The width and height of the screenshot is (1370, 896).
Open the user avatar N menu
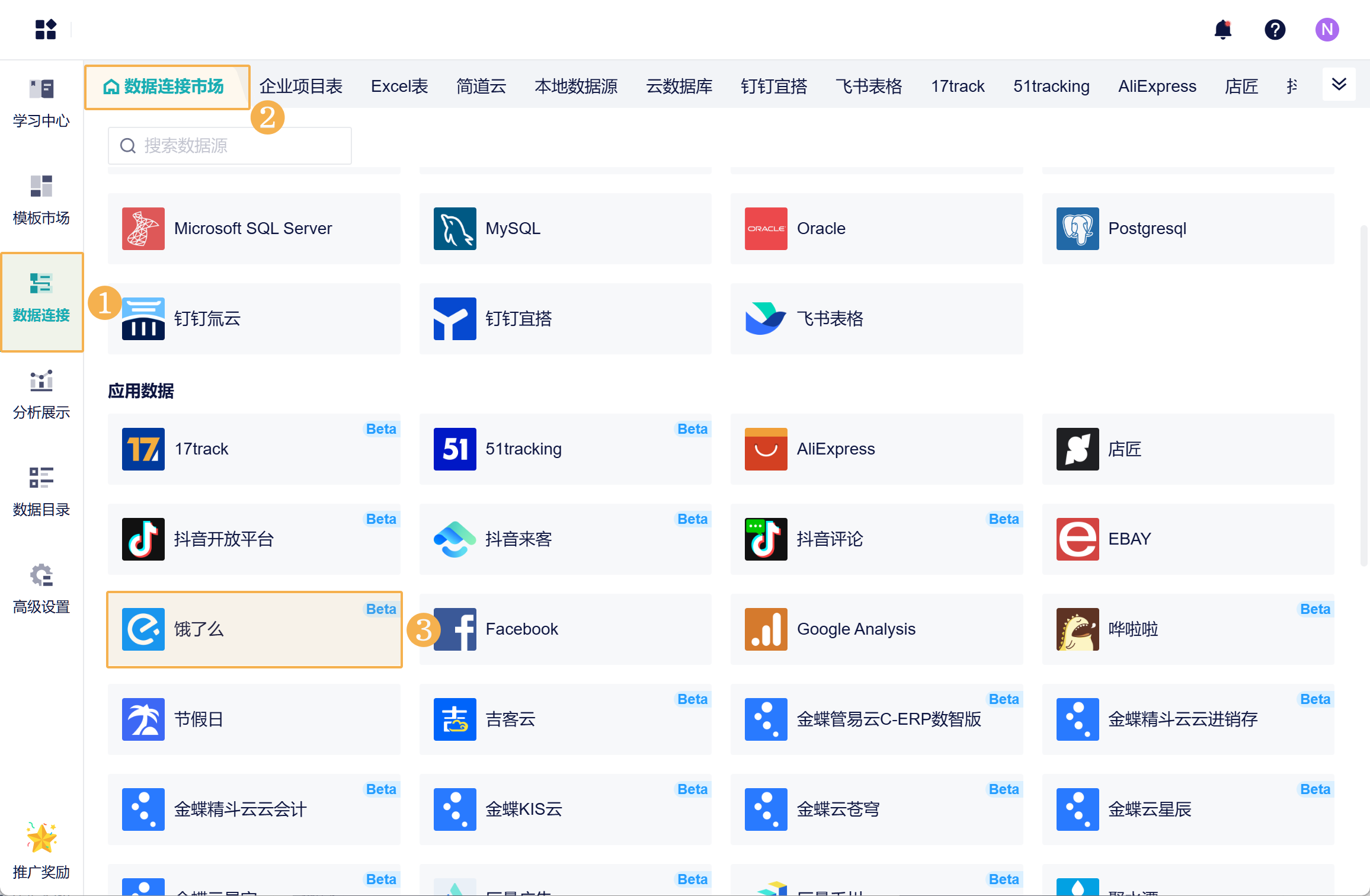1327,30
